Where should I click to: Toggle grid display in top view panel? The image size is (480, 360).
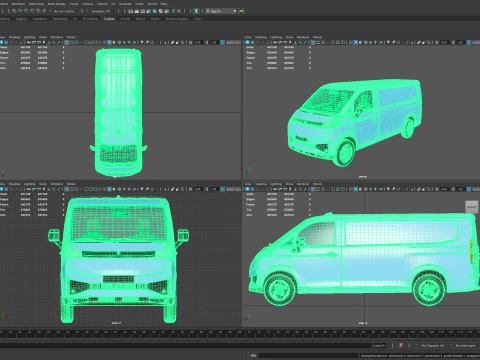(x=67, y=42)
